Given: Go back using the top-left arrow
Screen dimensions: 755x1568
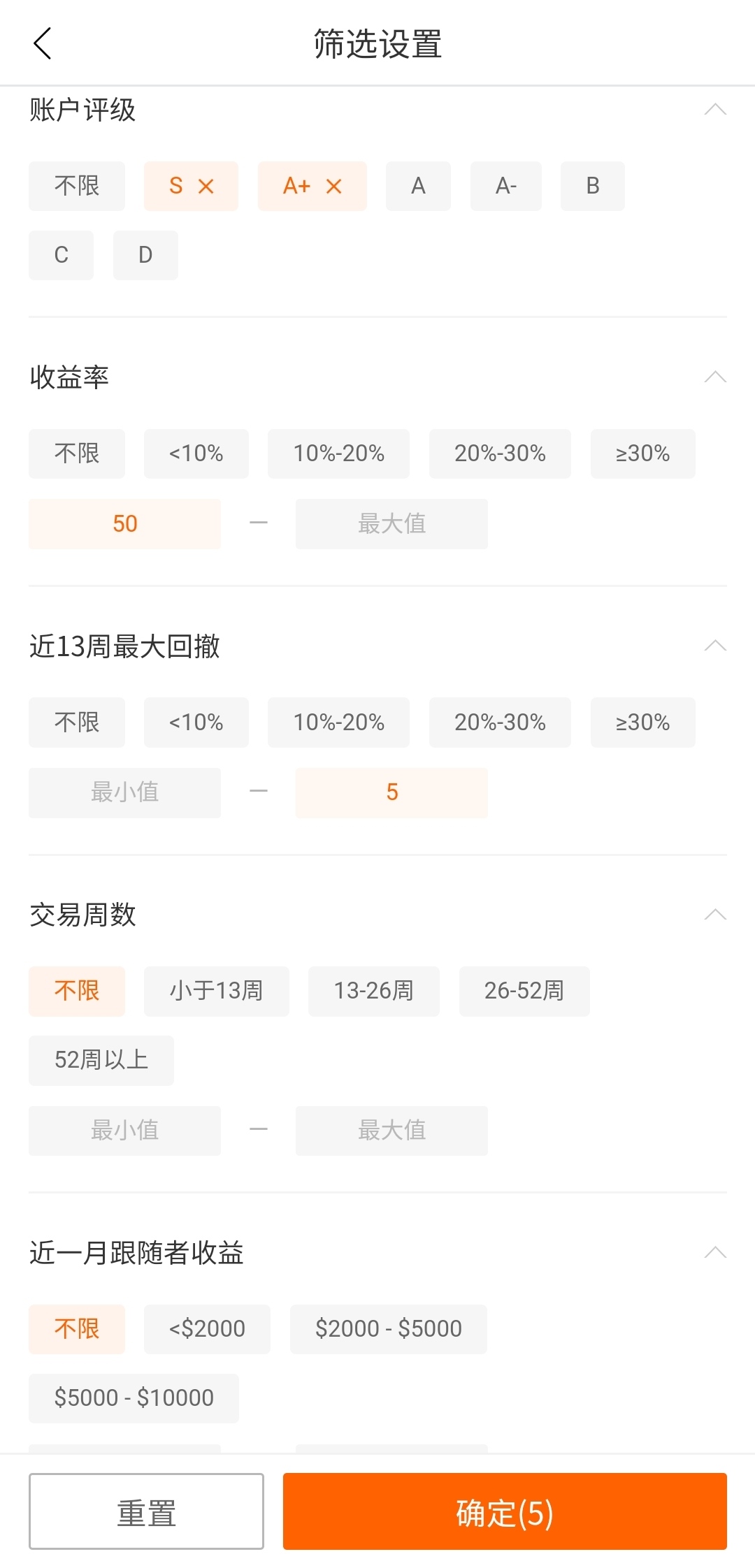Looking at the screenshot, I should tap(43, 43).
